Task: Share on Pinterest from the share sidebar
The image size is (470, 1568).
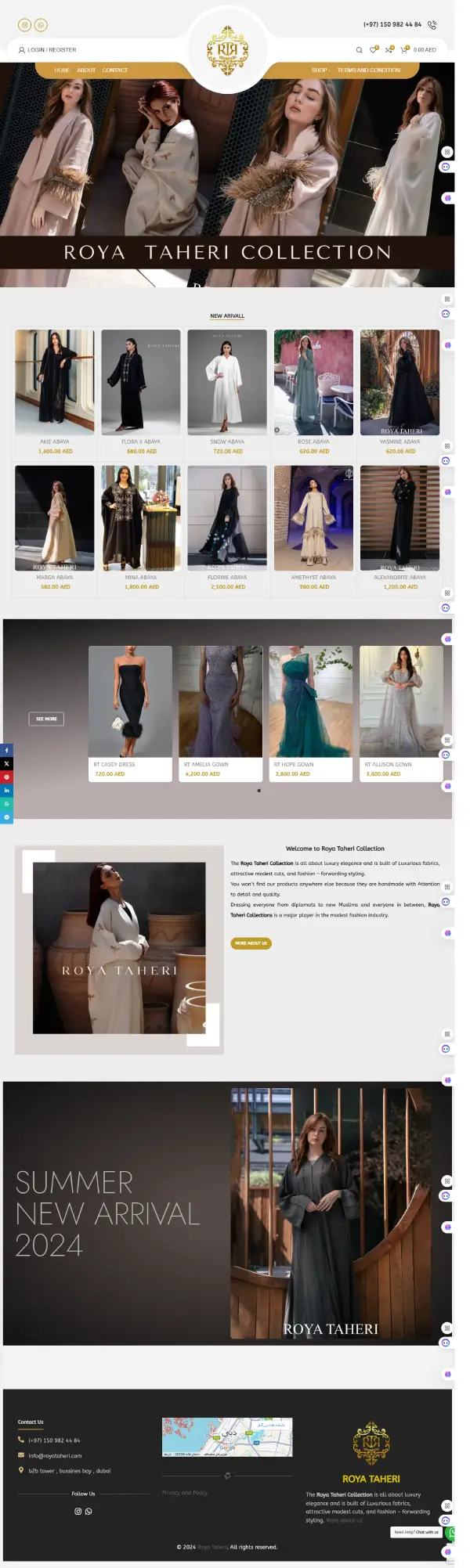Action: 6,777
